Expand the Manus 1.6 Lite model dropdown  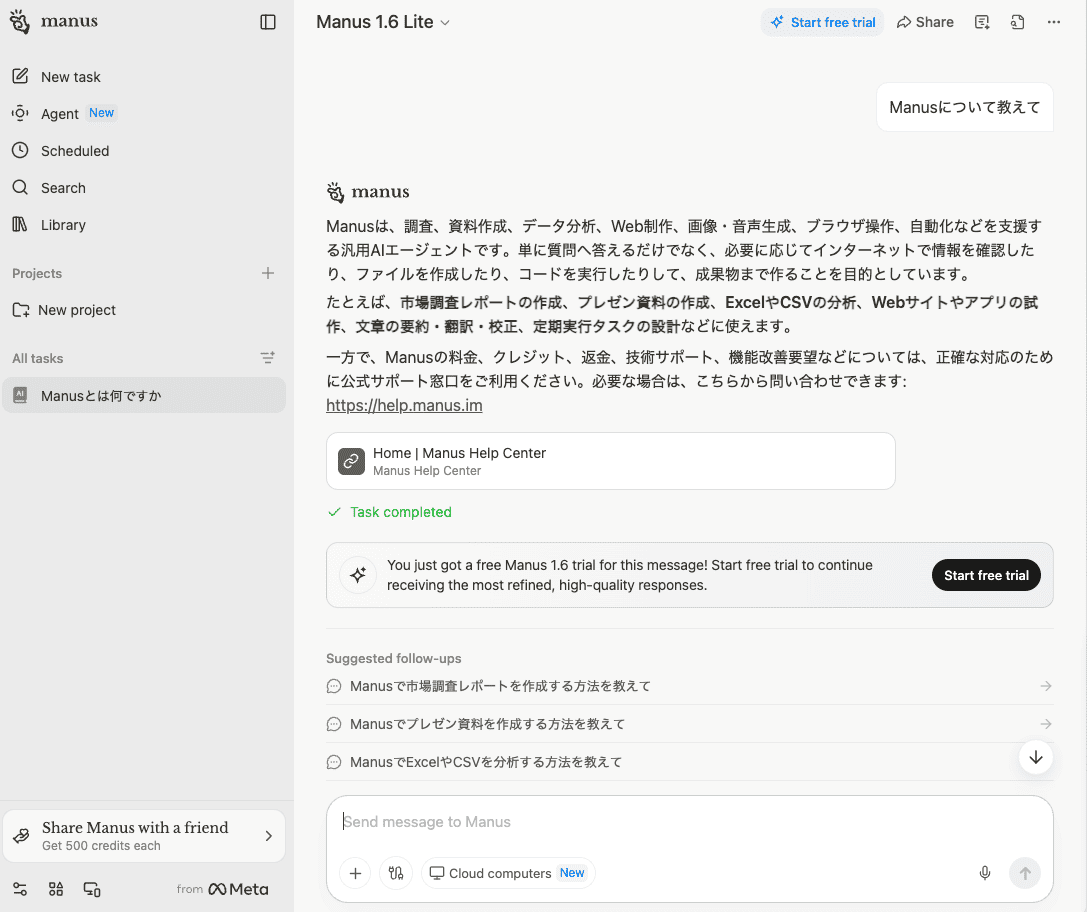pos(383,22)
